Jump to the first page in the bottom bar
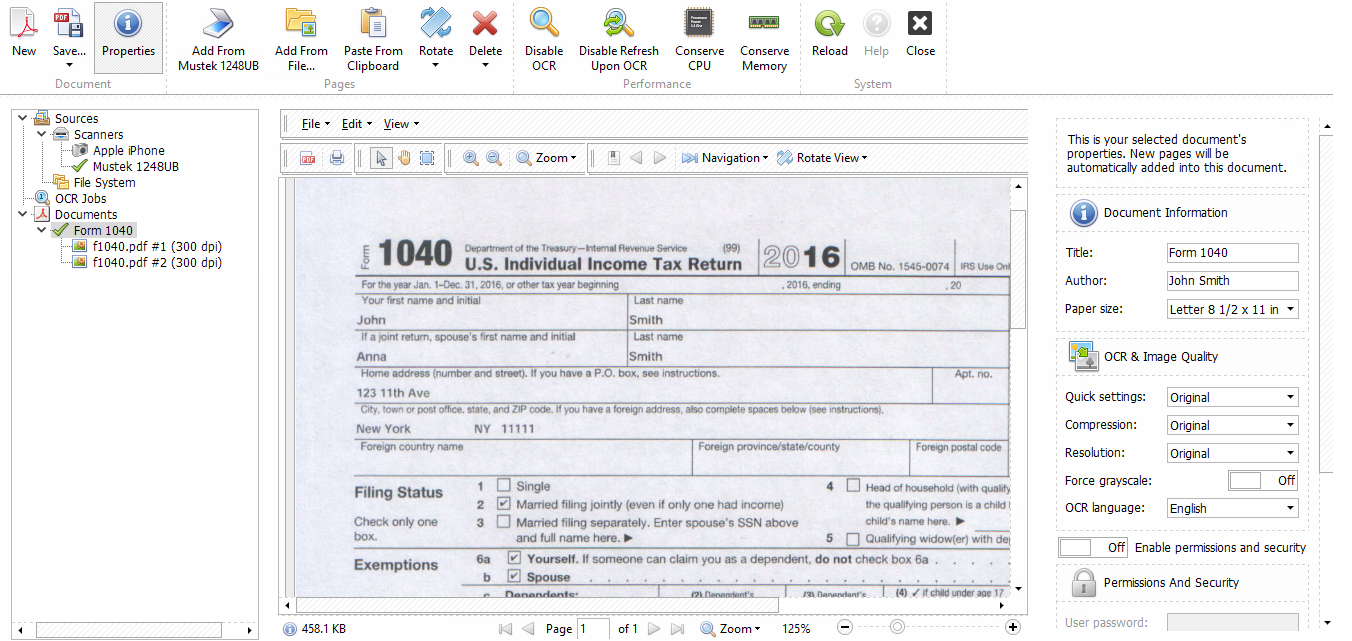The width and height of the screenshot is (1352, 641). pyautogui.click(x=504, y=629)
